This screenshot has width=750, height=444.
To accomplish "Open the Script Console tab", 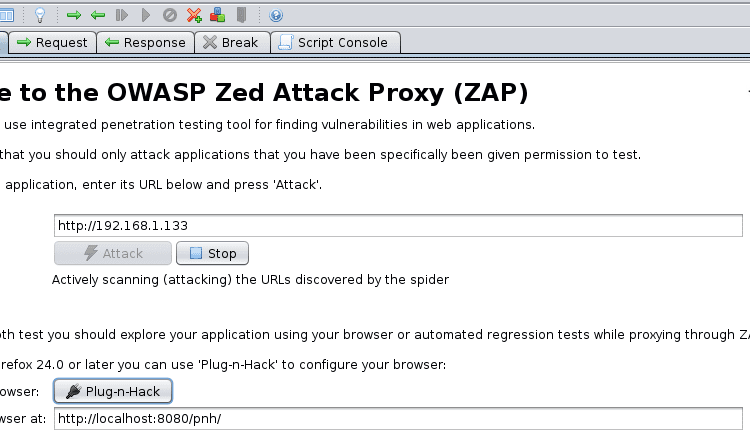I will [335, 43].
